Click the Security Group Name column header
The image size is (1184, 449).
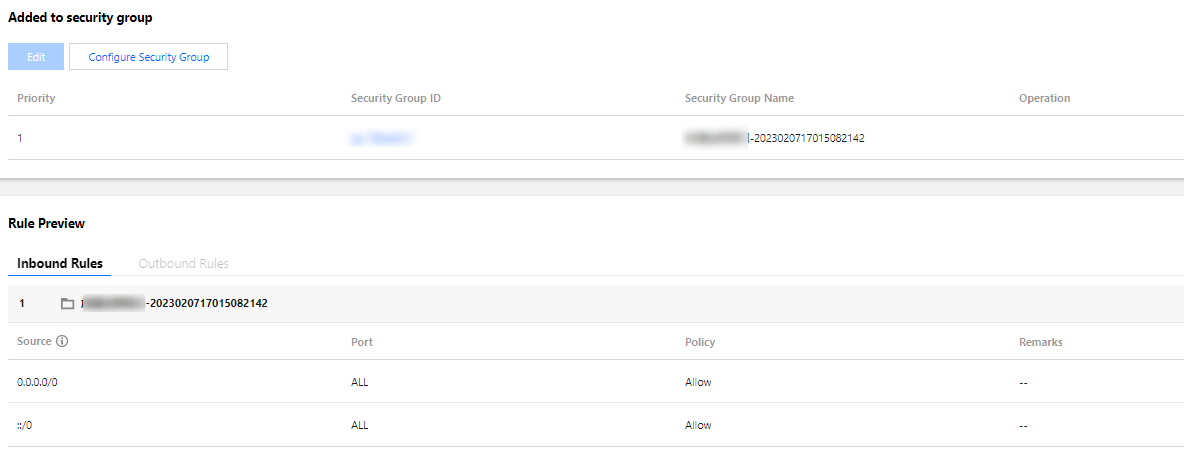[x=739, y=98]
